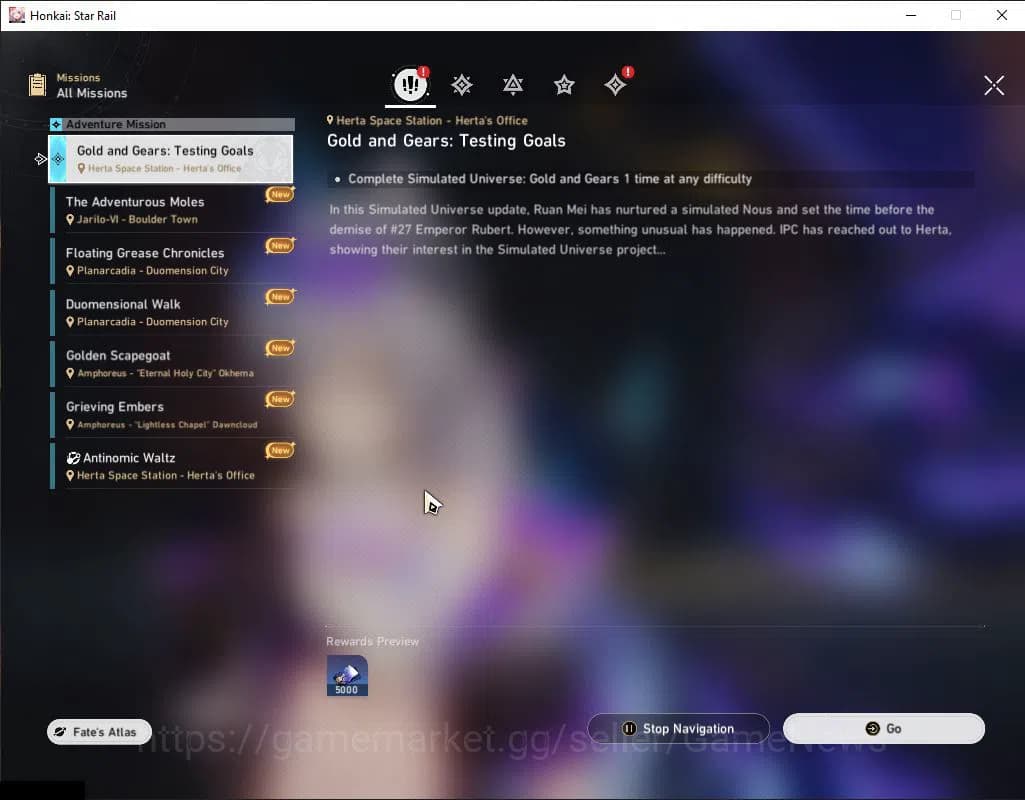Select The Adventurous Moles mission
Viewport: 1025px width, 800px height.
point(173,210)
